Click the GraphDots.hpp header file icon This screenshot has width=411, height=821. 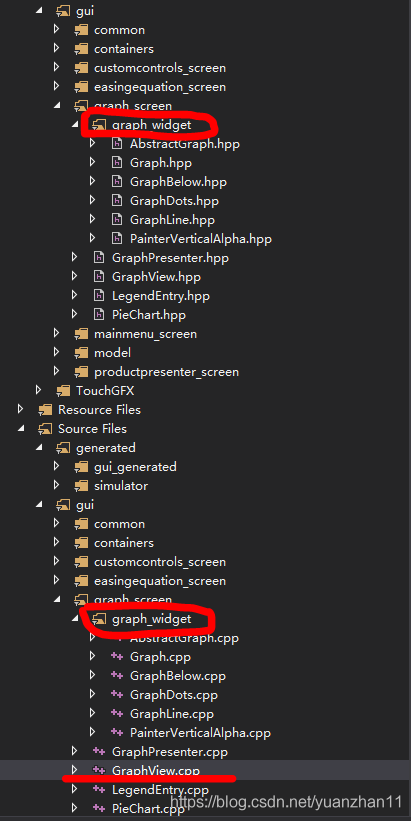click(117, 201)
